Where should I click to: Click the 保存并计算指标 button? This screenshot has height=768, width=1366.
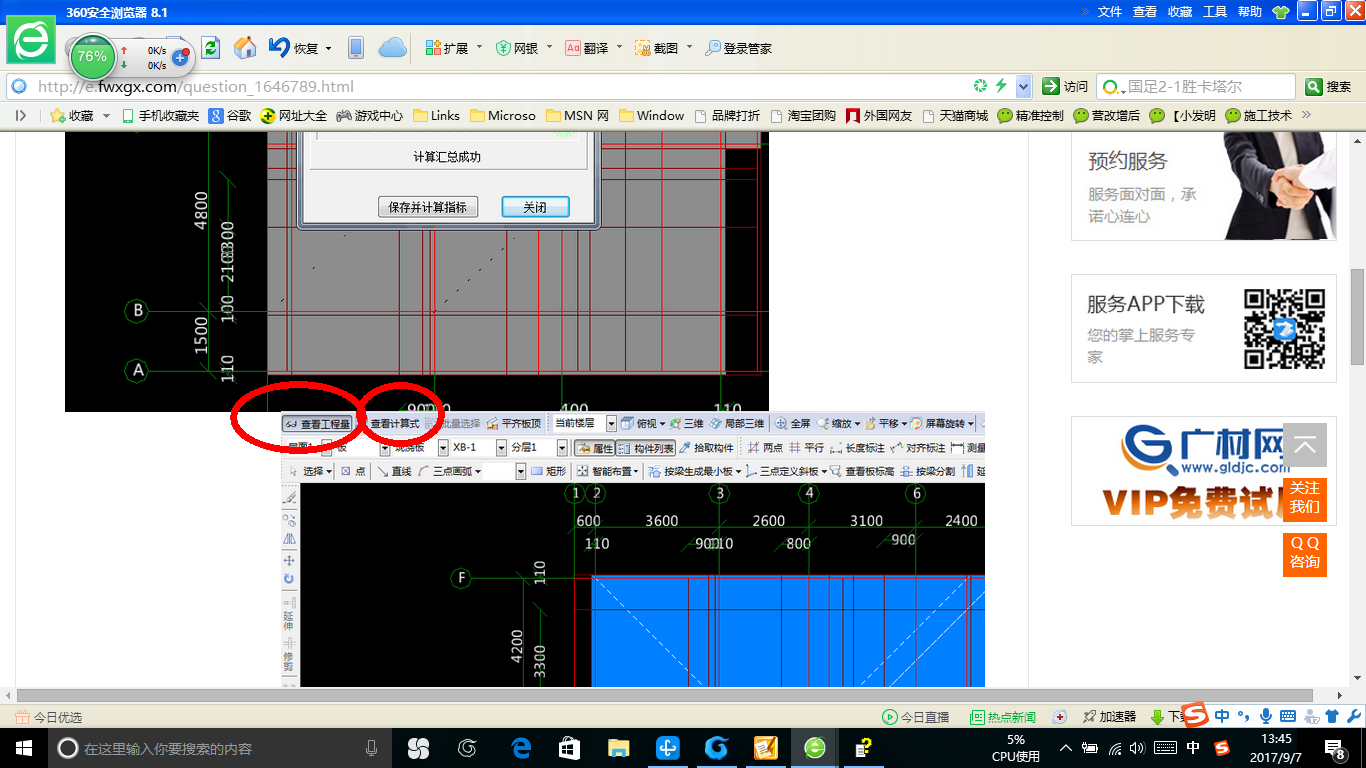[x=428, y=207]
